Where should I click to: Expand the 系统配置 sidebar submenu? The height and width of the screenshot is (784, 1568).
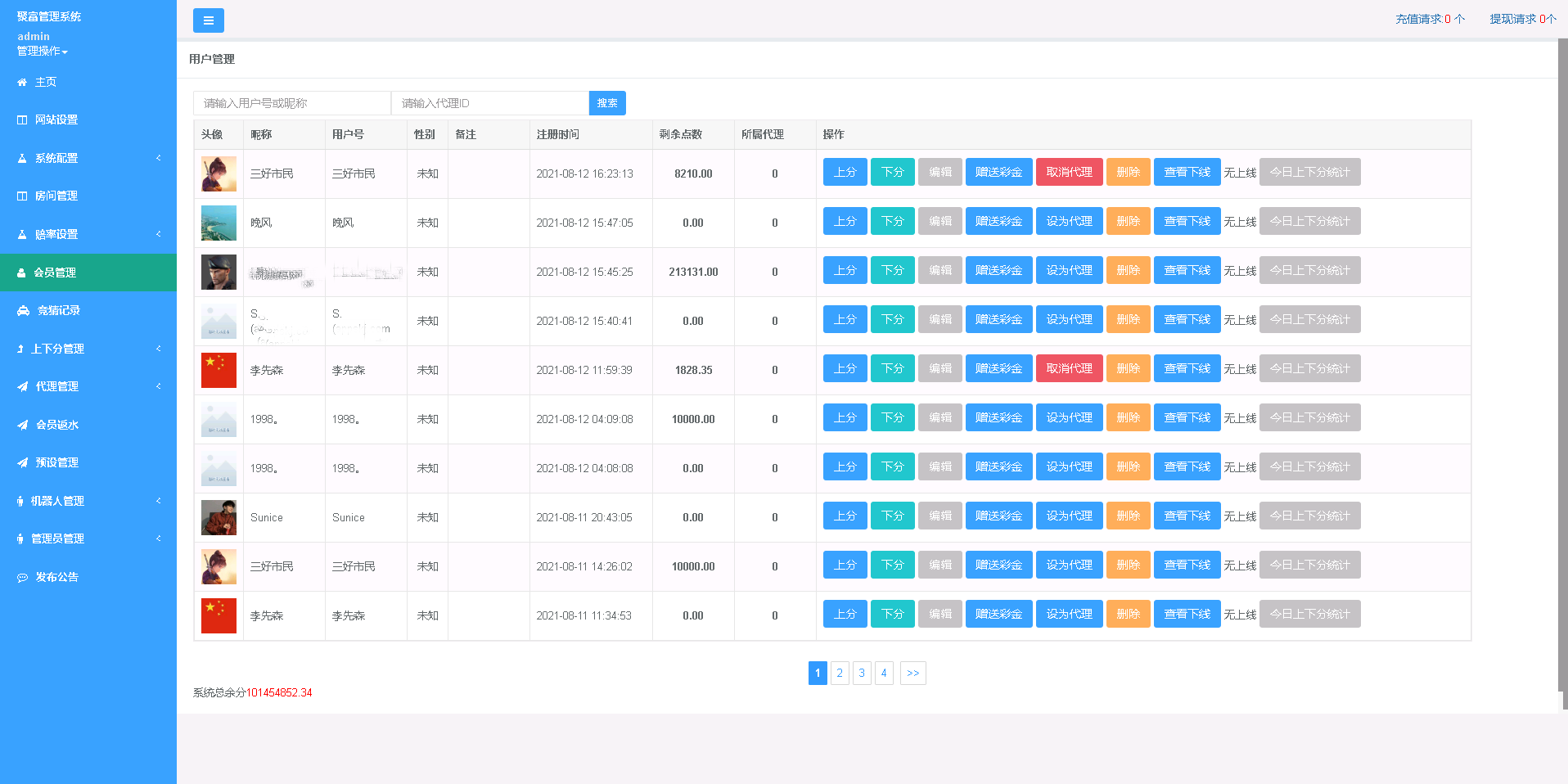tap(88, 158)
